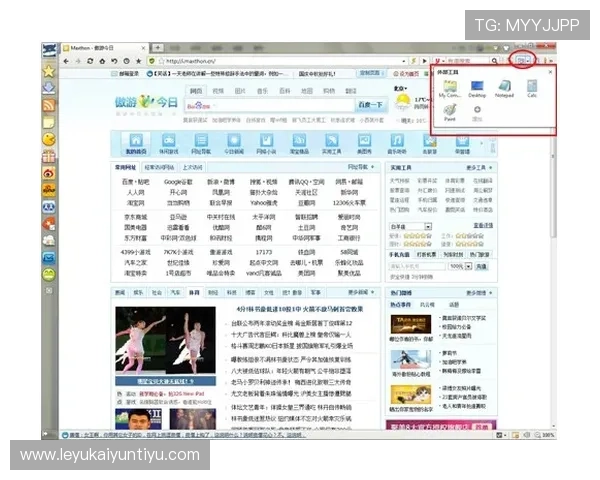Launch Desktop from external tools panel

pos(477,89)
